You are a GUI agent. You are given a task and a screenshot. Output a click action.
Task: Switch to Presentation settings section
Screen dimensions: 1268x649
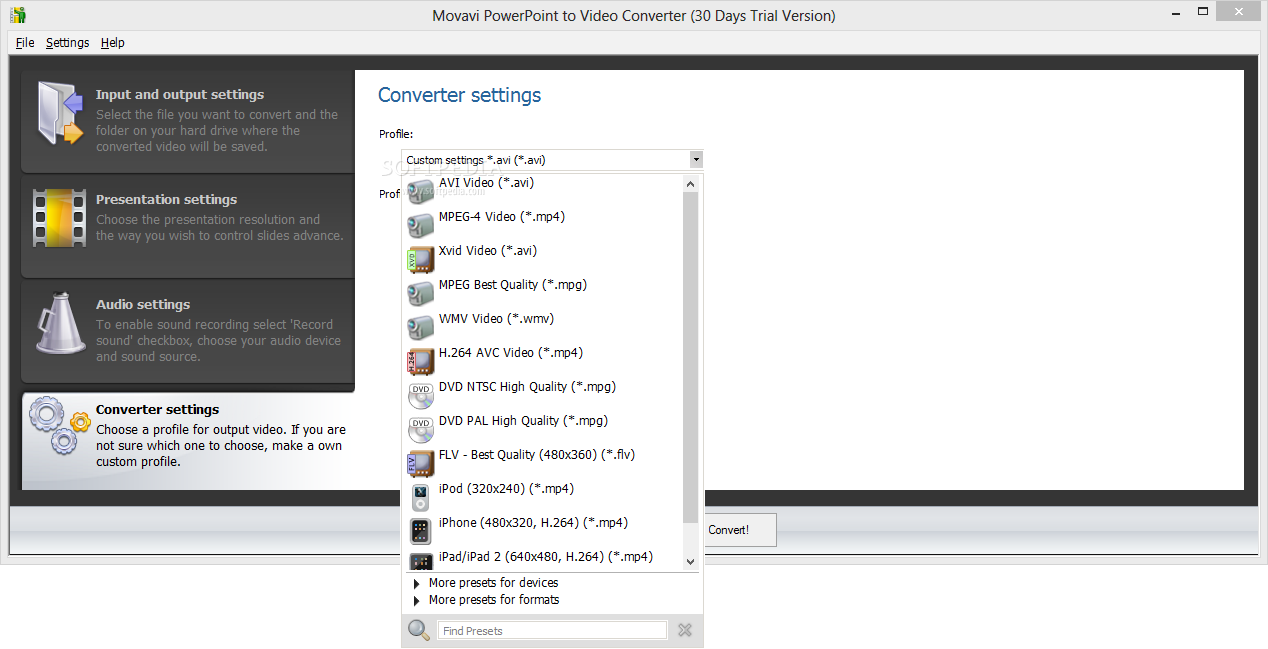tap(188, 226)
